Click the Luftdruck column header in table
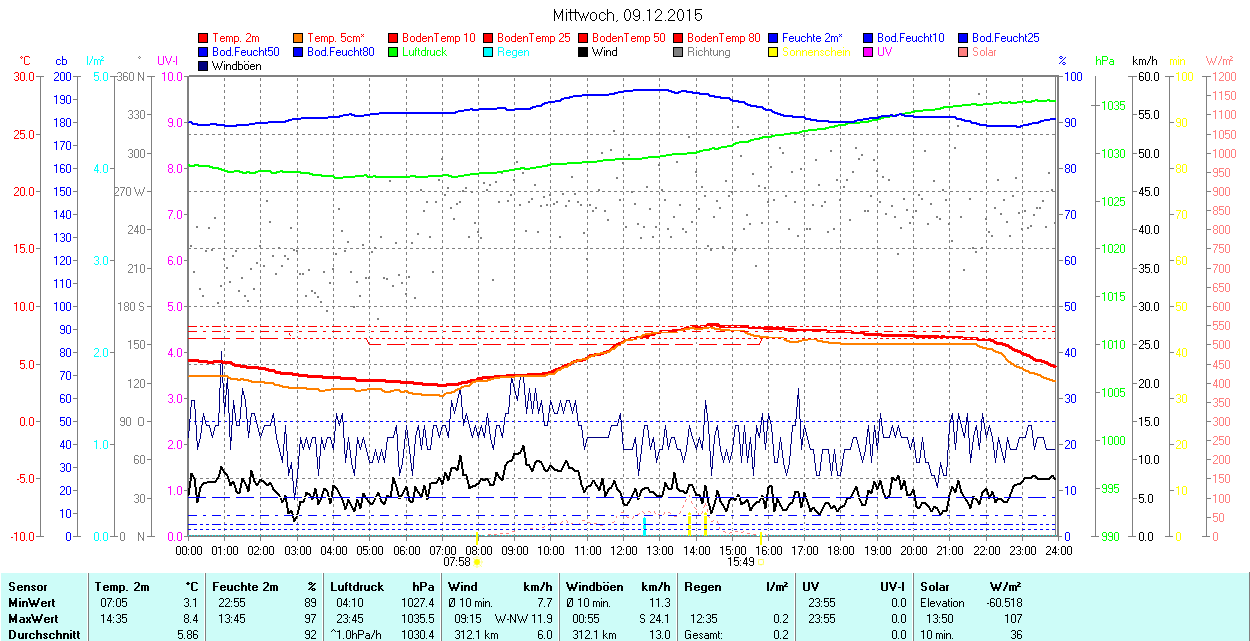The image size is (1250, 641). click(x=354, y=587)
